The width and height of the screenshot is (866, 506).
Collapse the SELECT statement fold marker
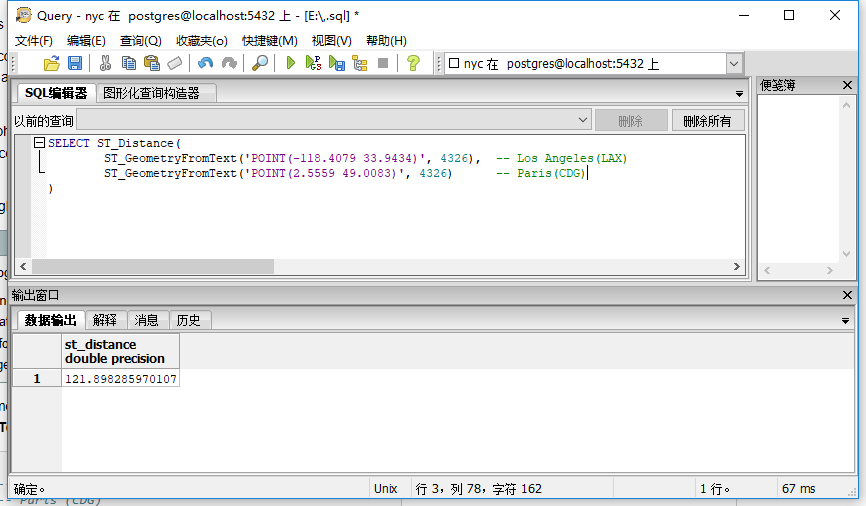(39, 143)
